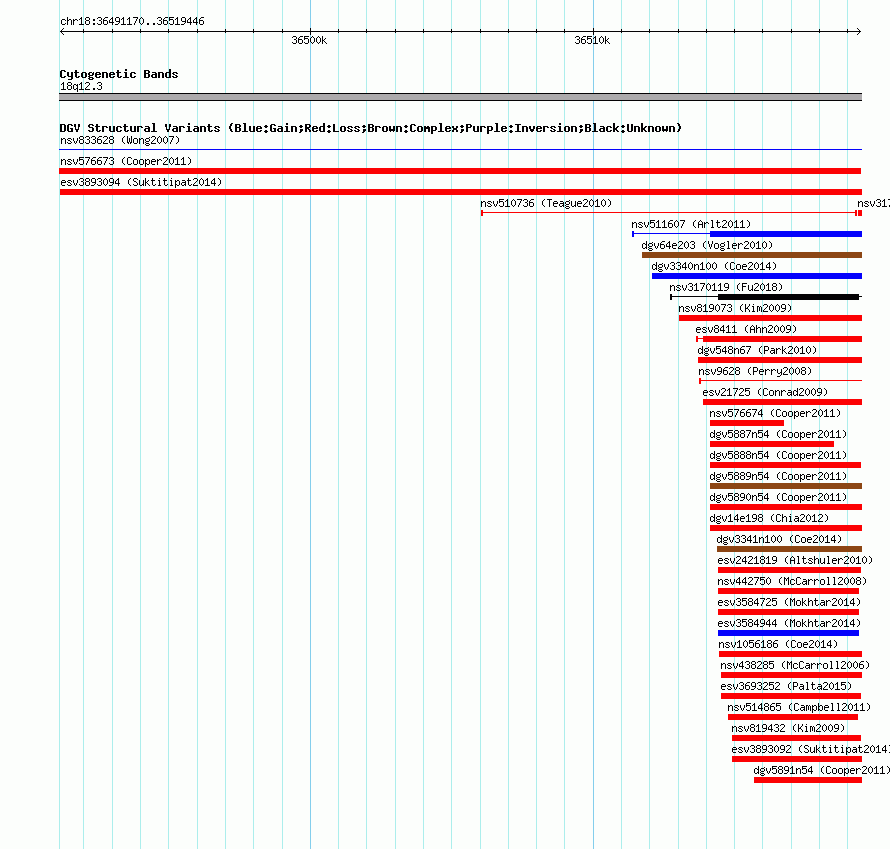Viewport: 890px width, 849px height.
Task: Click the nsv3170119 (Fu2018) black bar
Action: [788, 297]
